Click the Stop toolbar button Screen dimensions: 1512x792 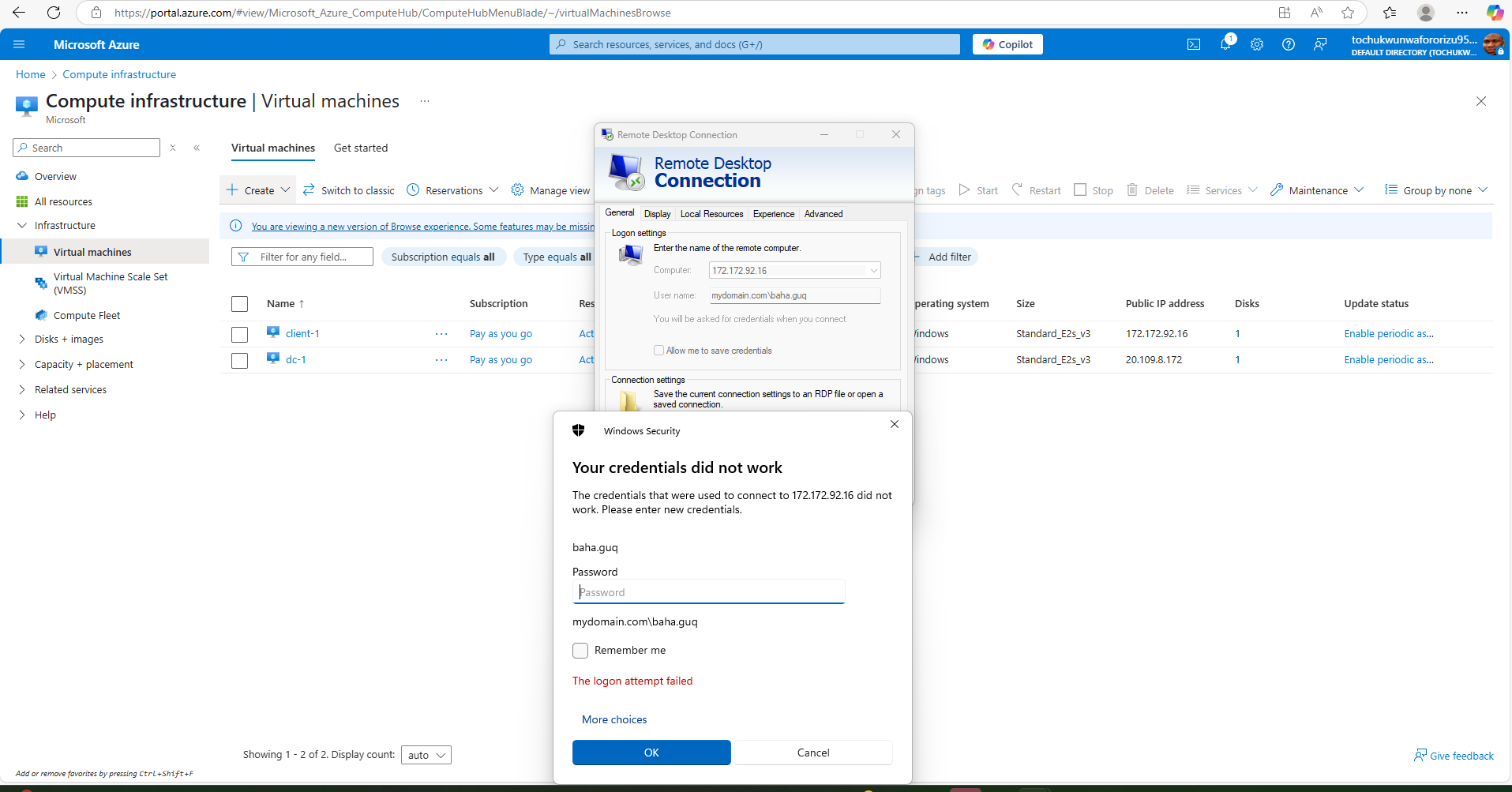pos(1094,190)
